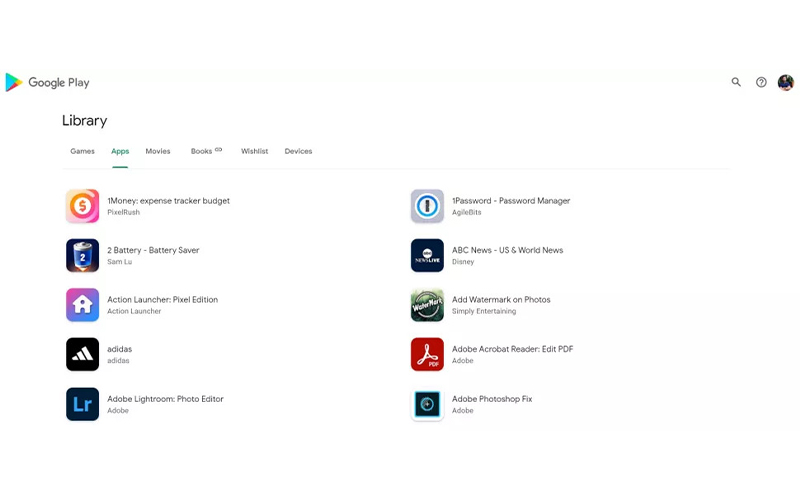This screenshot has width=800, height=500.
Task: Open the Books tab
Action: [201, 151]
